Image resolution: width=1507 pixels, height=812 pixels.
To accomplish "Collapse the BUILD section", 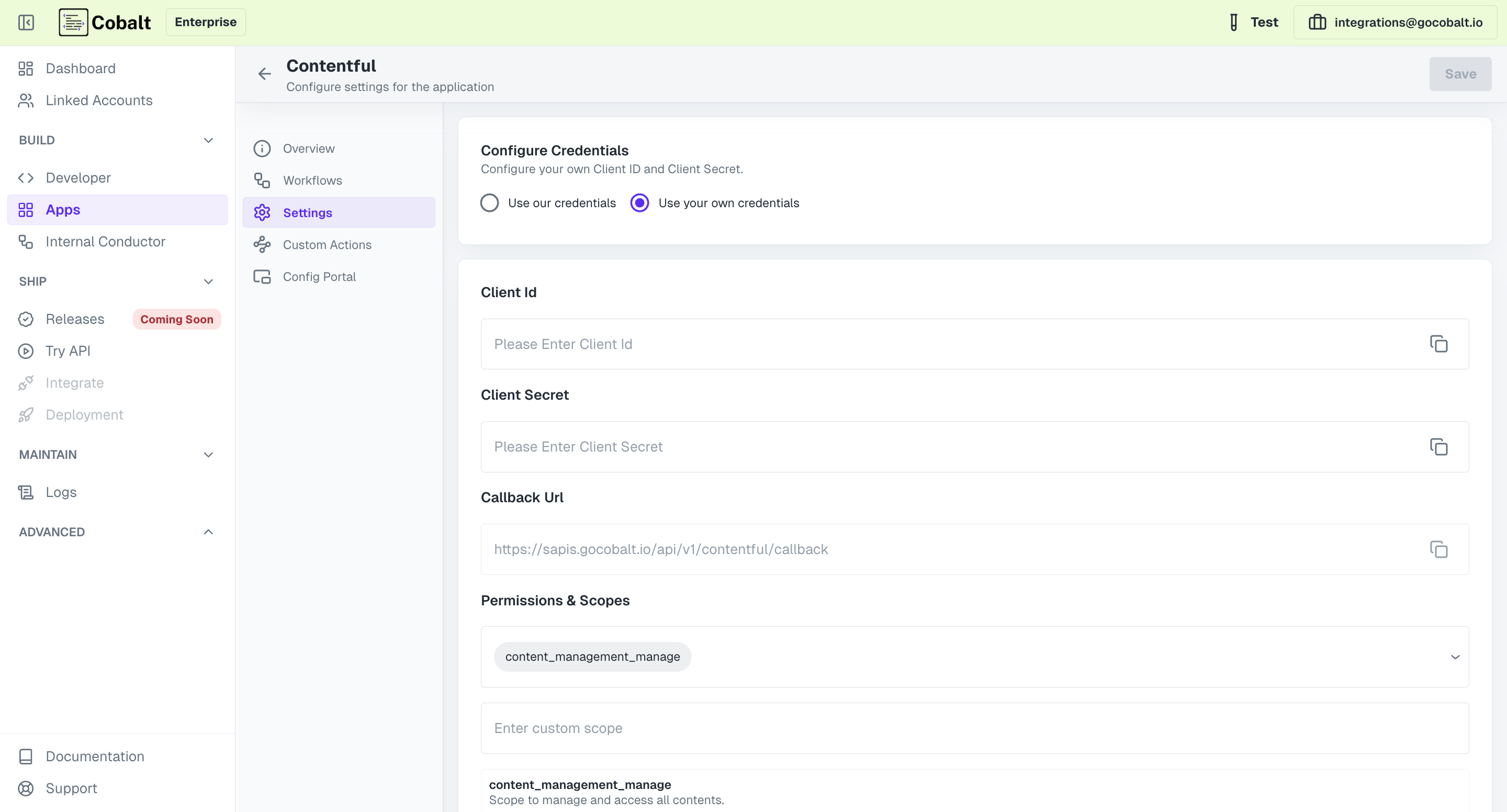I will click(x=208, y=140).
